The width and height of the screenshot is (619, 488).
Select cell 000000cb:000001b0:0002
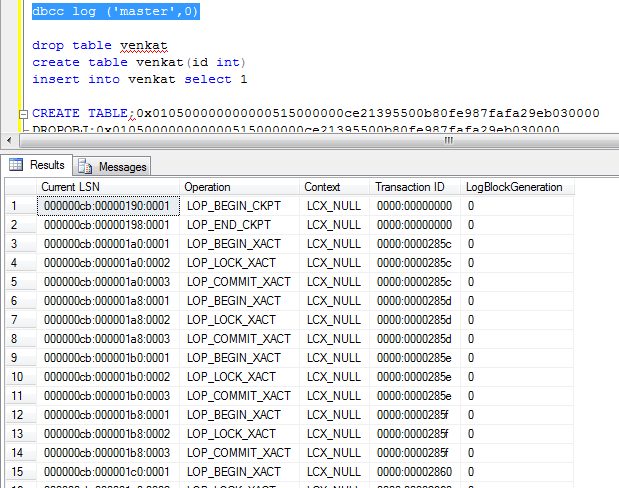click(x=108, y=377)
